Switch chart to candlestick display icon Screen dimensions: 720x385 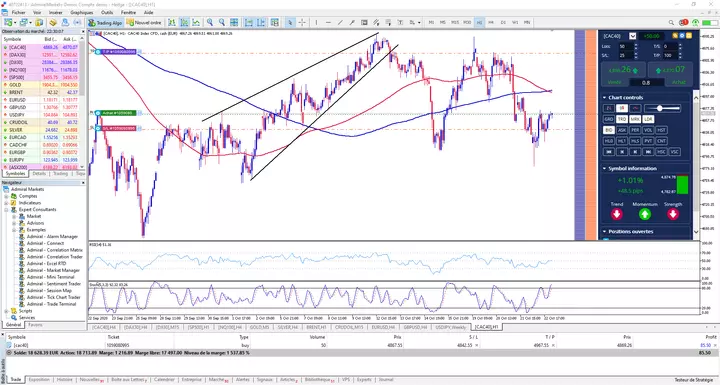tap(184, 22)
